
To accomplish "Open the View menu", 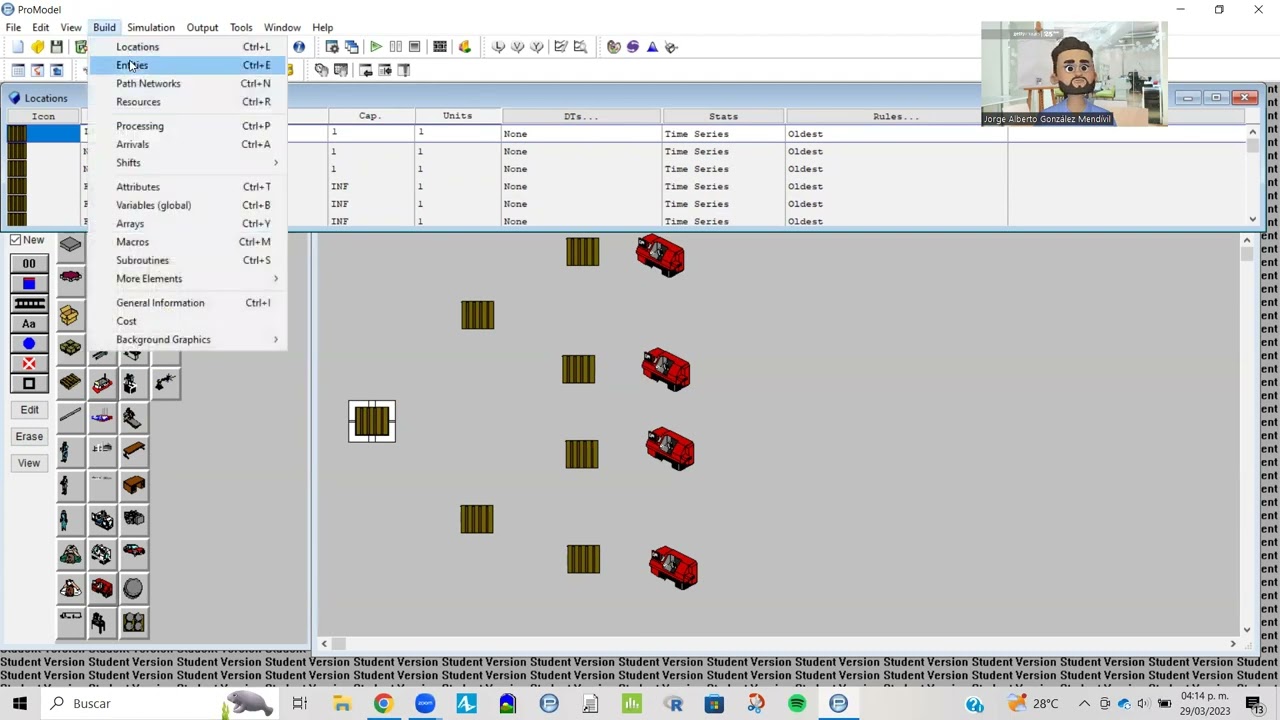I will (71, 27).
